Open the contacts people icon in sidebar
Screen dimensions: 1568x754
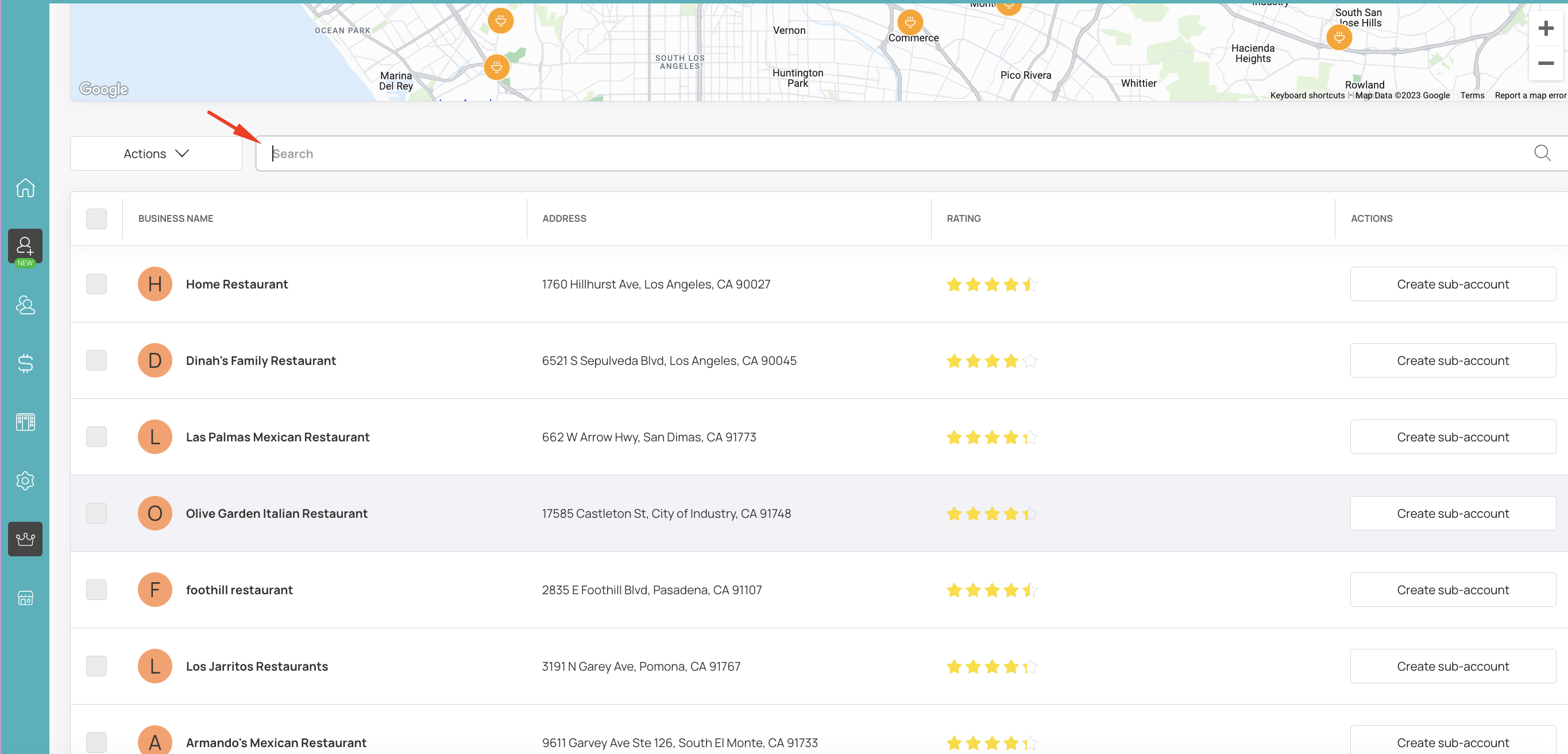coord(25,305)
